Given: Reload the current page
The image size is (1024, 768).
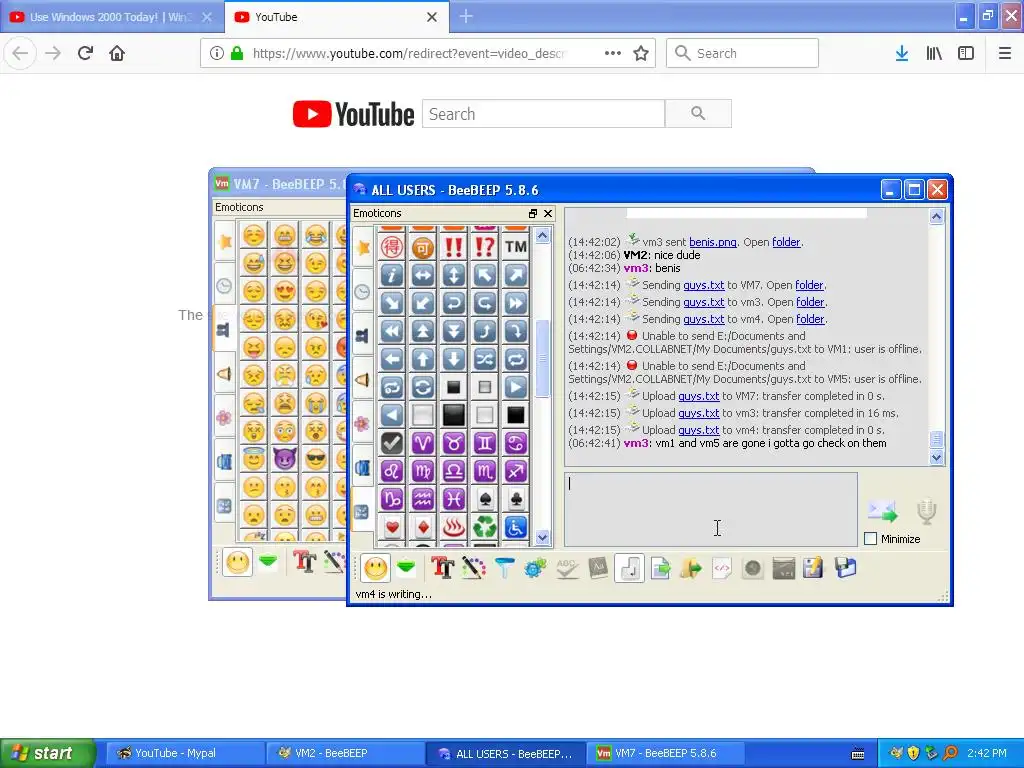Looking at the screenshot, I should tap(85, 53).
